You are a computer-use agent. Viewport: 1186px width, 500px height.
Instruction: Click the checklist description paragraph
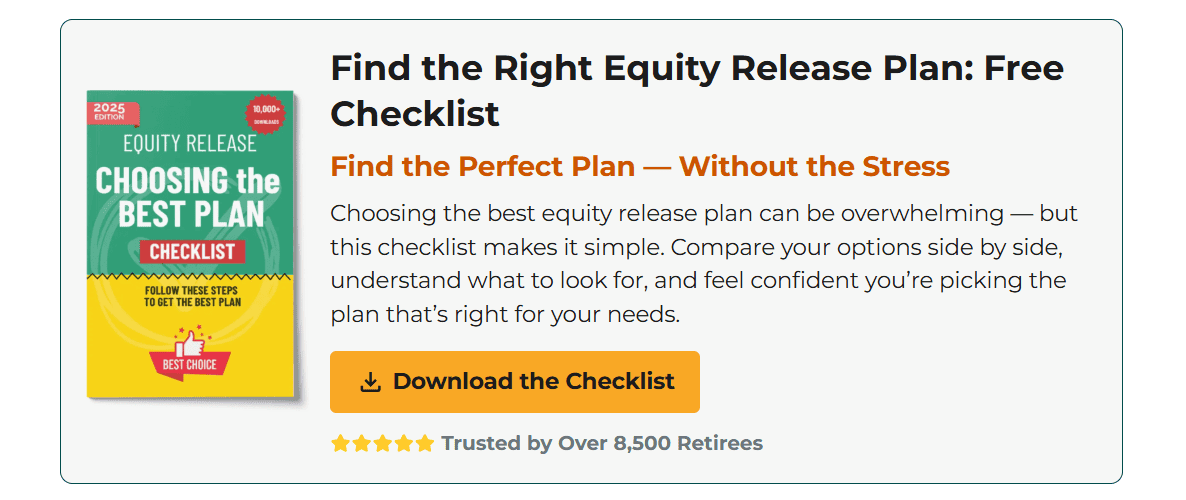point(704,264)
